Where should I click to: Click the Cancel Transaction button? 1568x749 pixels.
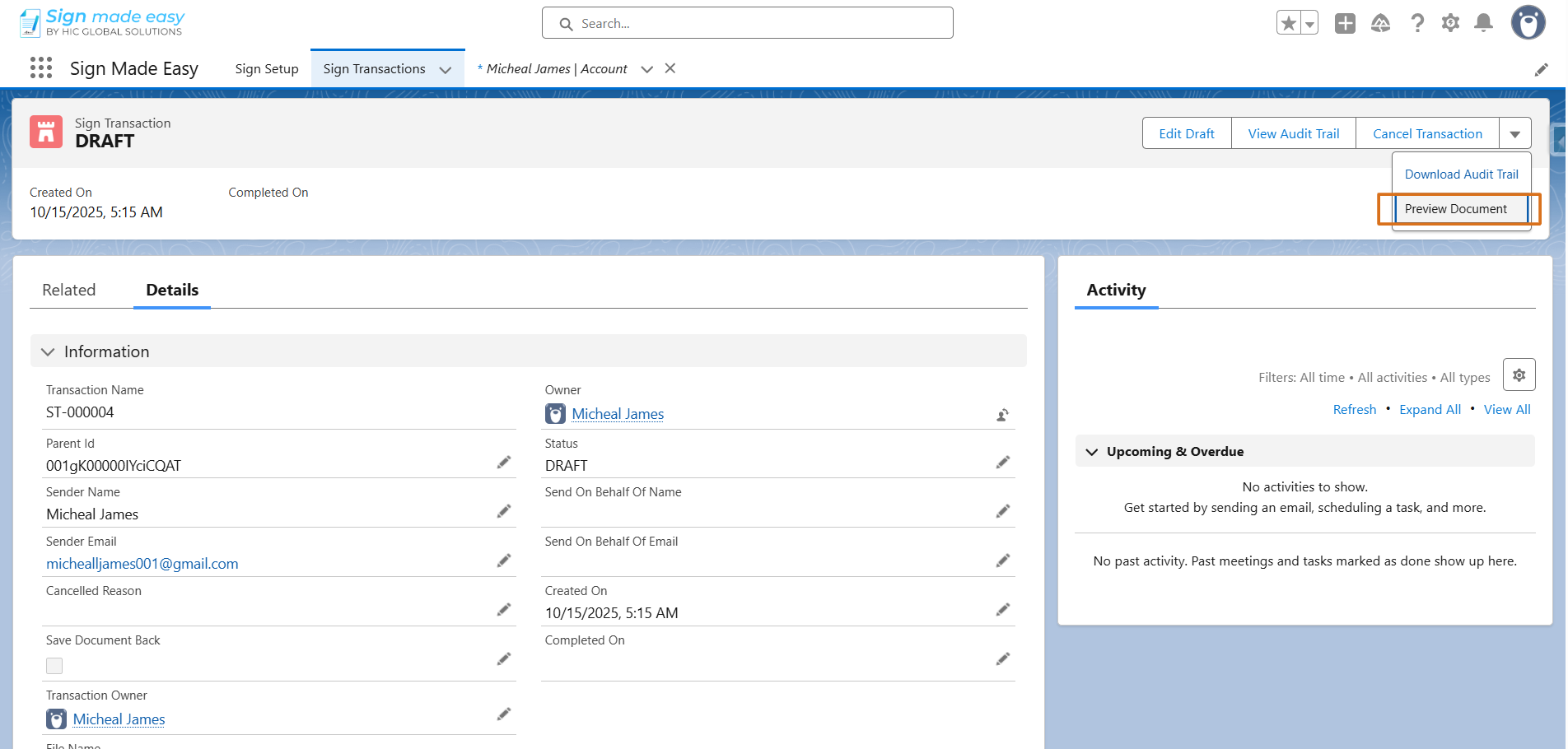coord(1426,133)
